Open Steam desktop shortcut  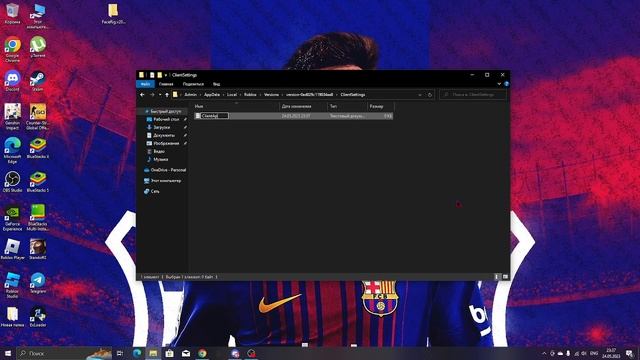point(38,80)
